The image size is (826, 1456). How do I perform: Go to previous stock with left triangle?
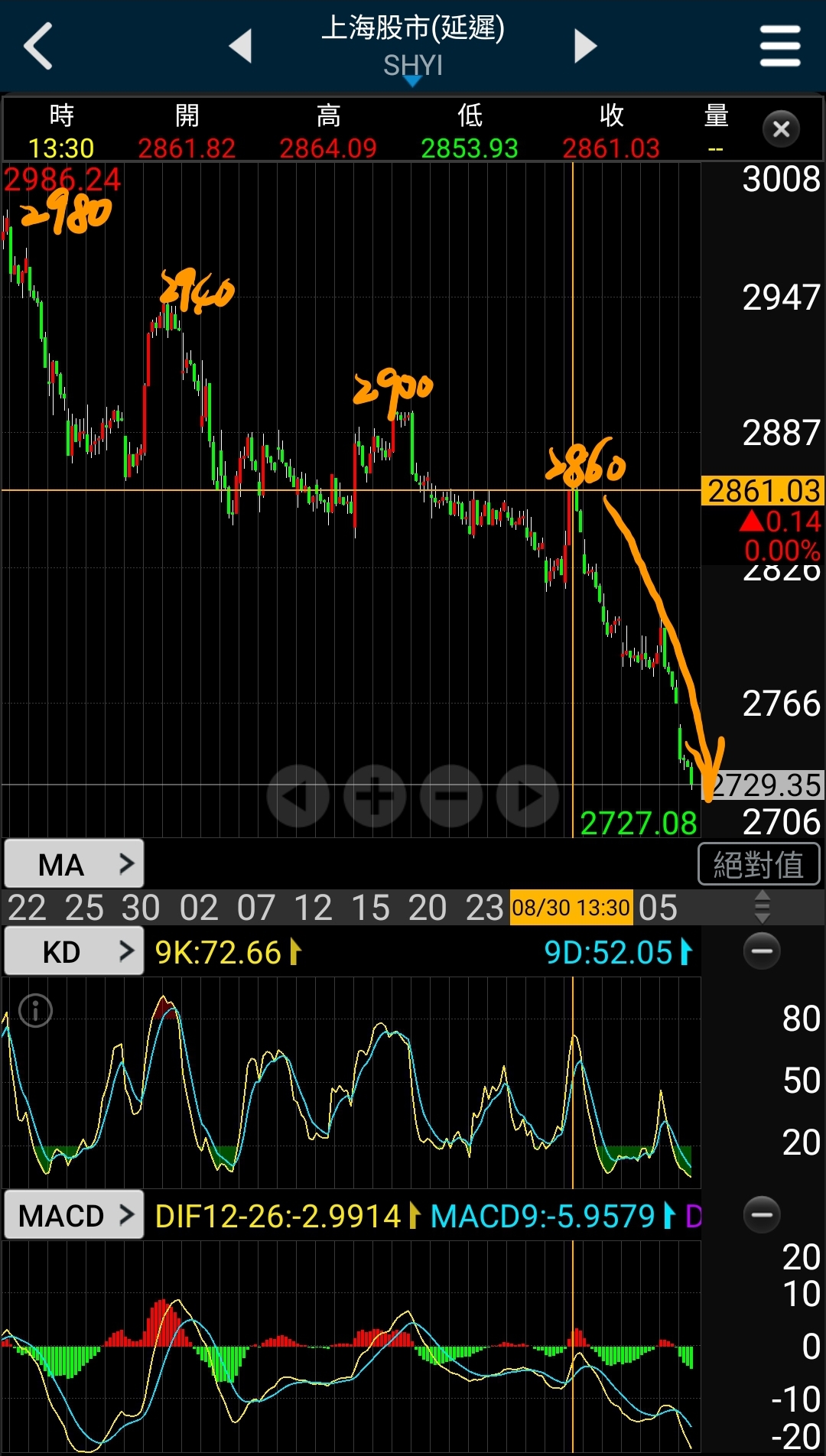click(241, 46)
